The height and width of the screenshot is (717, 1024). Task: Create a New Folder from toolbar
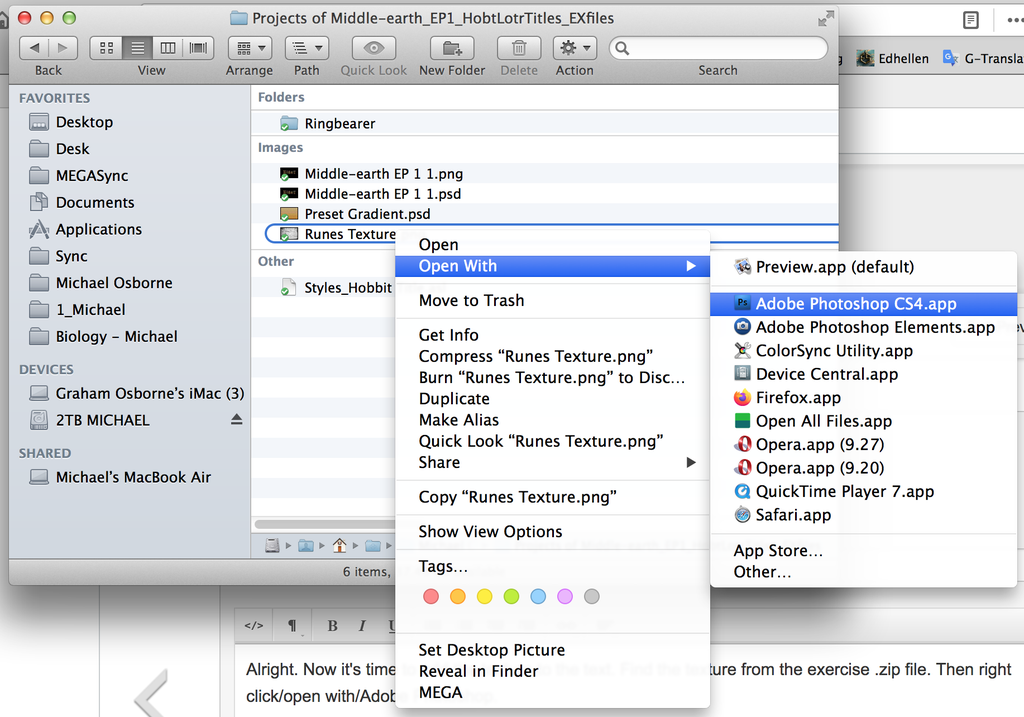pyautogui.click(x=452, y=48)
